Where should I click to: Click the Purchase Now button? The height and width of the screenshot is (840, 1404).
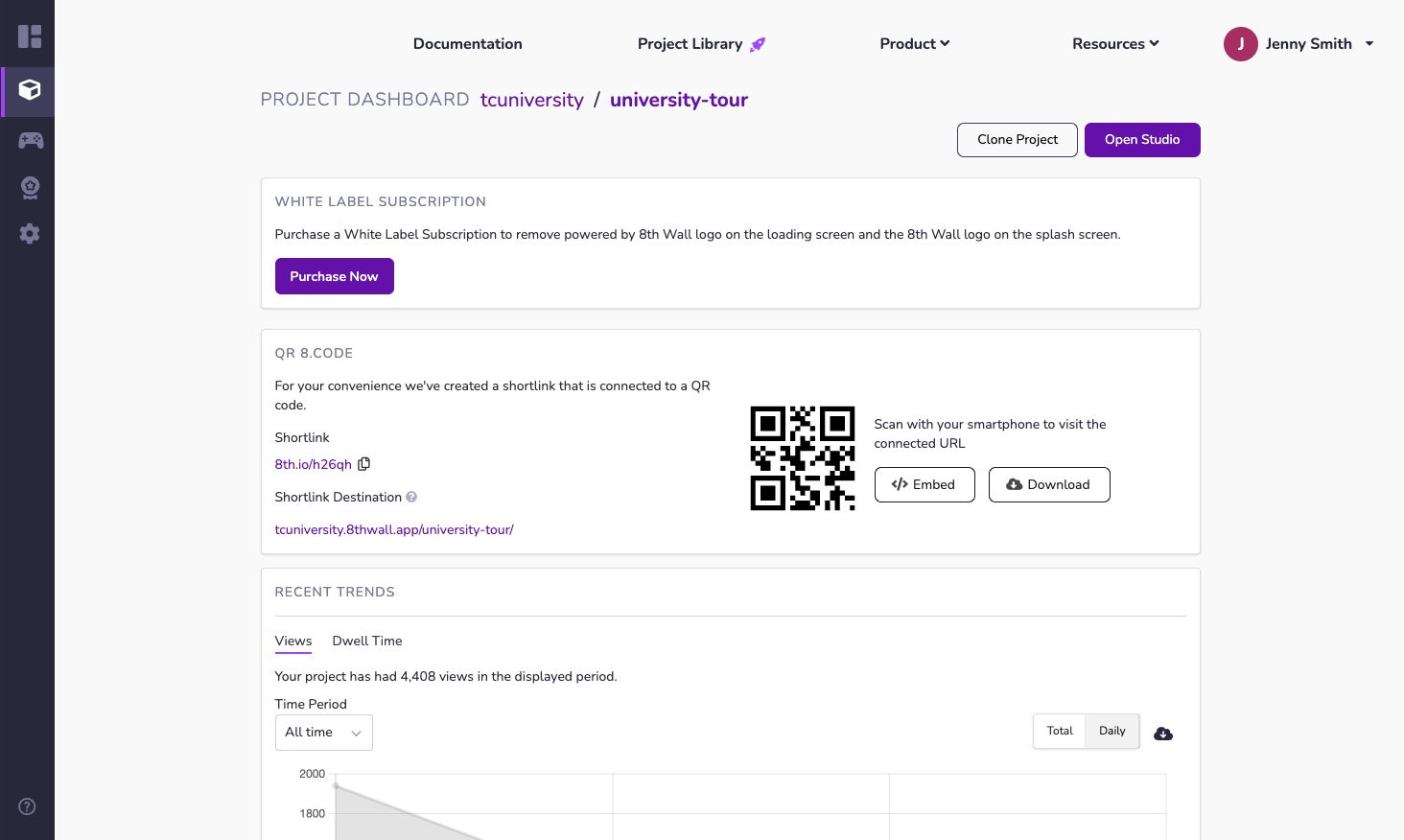[334, 276]
